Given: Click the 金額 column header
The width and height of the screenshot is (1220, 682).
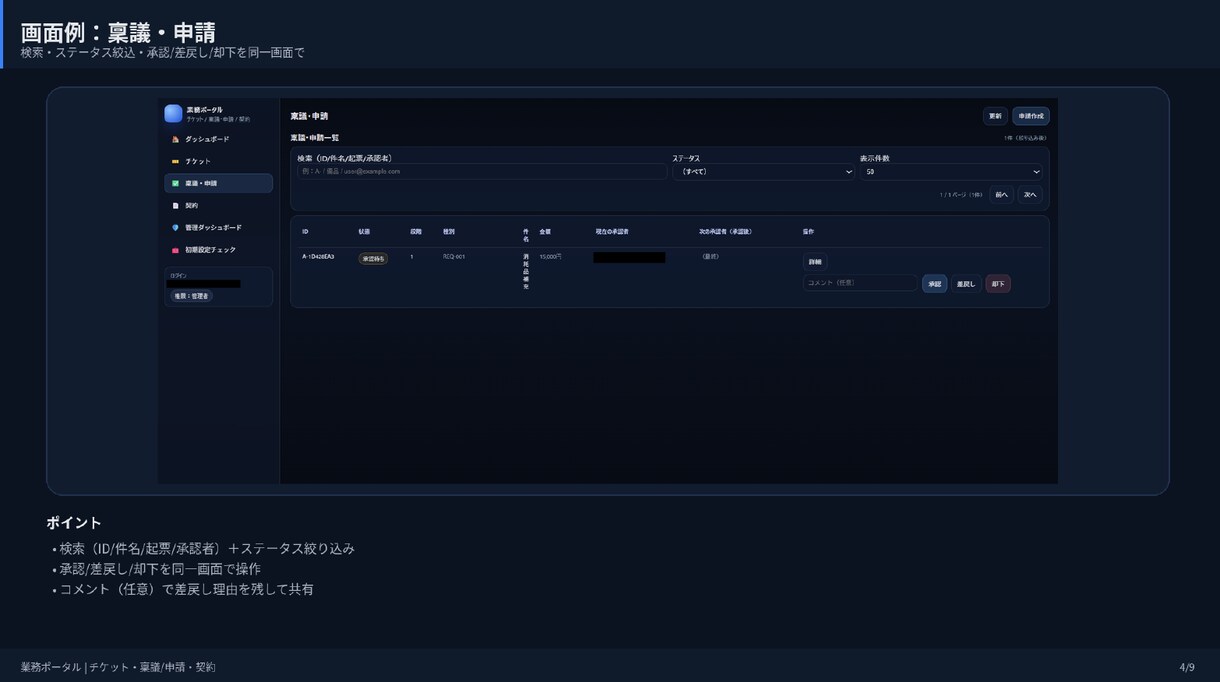Looking at the screenshot, I should tap(545, 232).
